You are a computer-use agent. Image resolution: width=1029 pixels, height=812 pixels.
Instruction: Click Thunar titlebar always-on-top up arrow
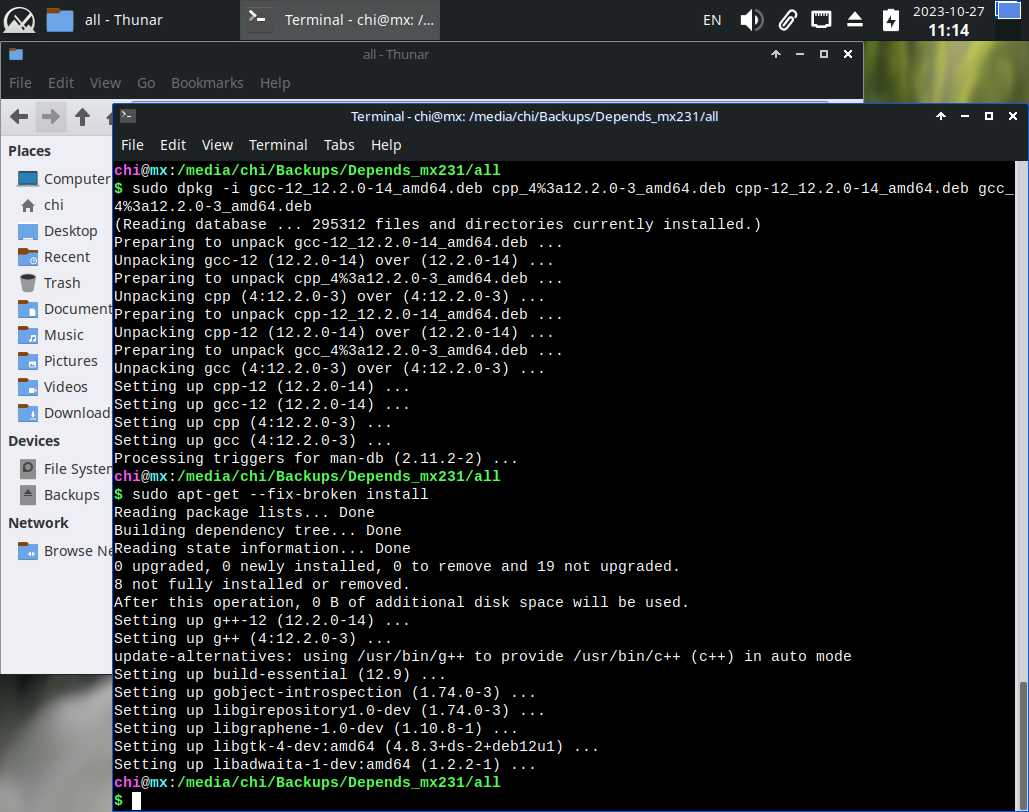[x=776, y=54]
